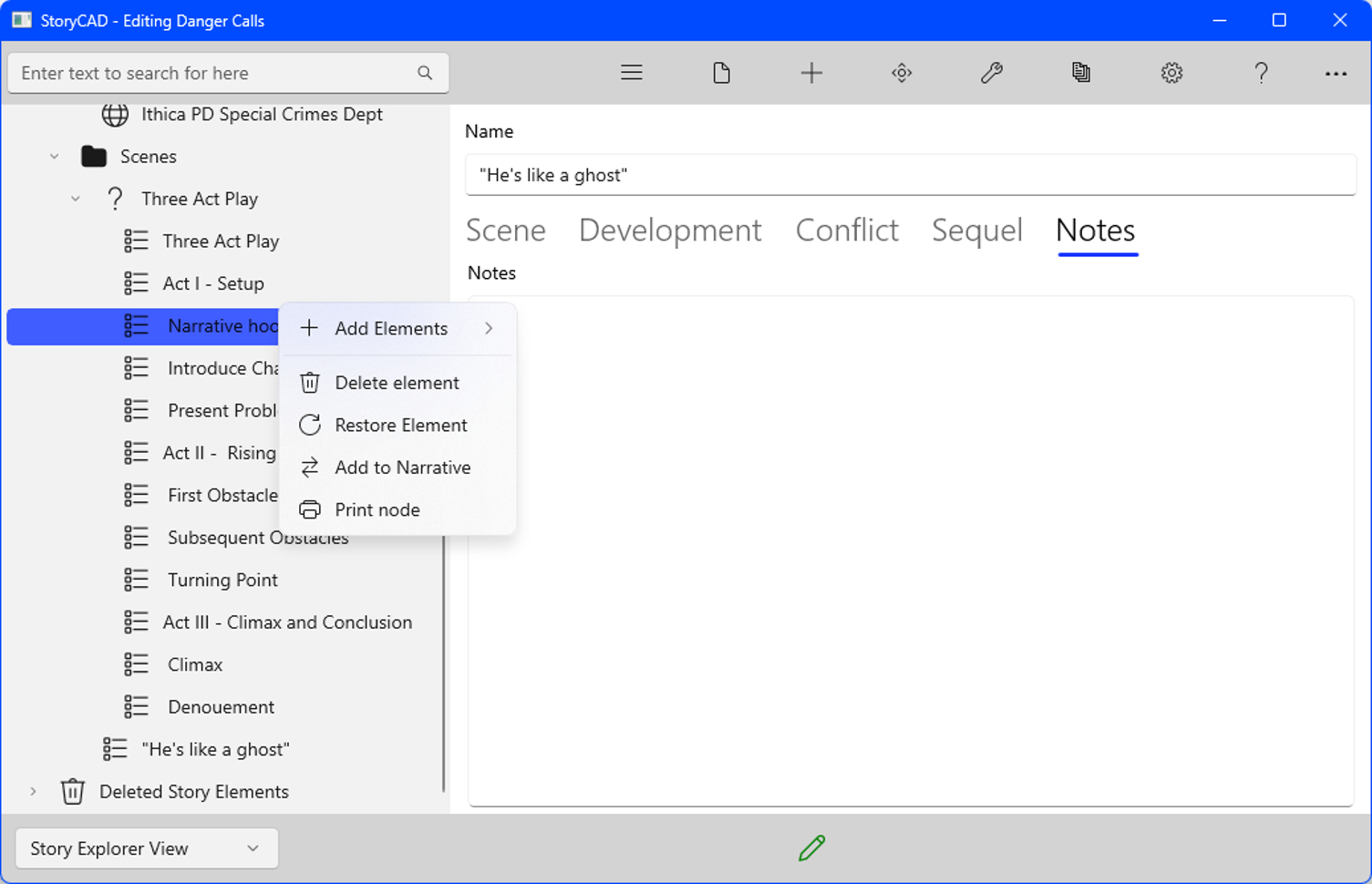Open the Story Explorer View dropdown

[x=147, y=848]
